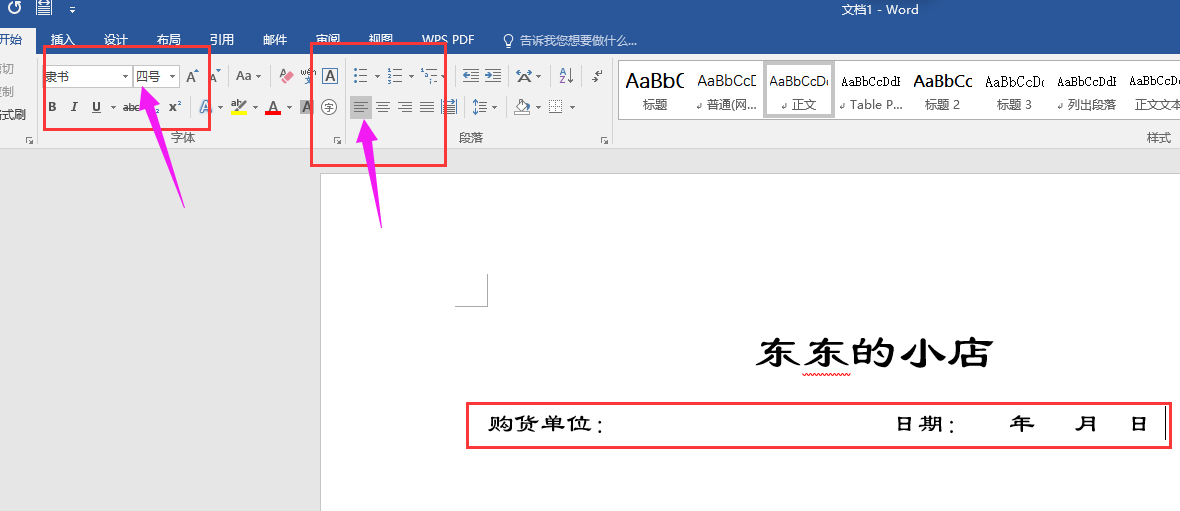The image size is (1180, 511).
Task: Click show/hide paragraph marks icon
Action: 597,76
